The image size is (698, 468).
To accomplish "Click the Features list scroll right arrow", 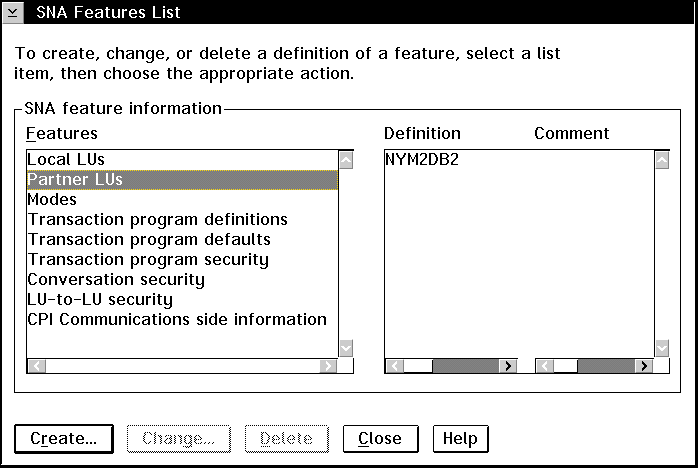I will point(328,366).
